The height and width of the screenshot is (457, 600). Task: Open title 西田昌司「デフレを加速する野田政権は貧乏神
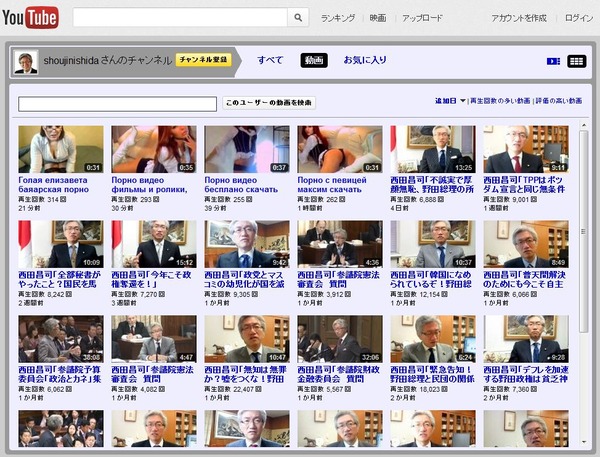pyautogui.click(x=526, y=374)
